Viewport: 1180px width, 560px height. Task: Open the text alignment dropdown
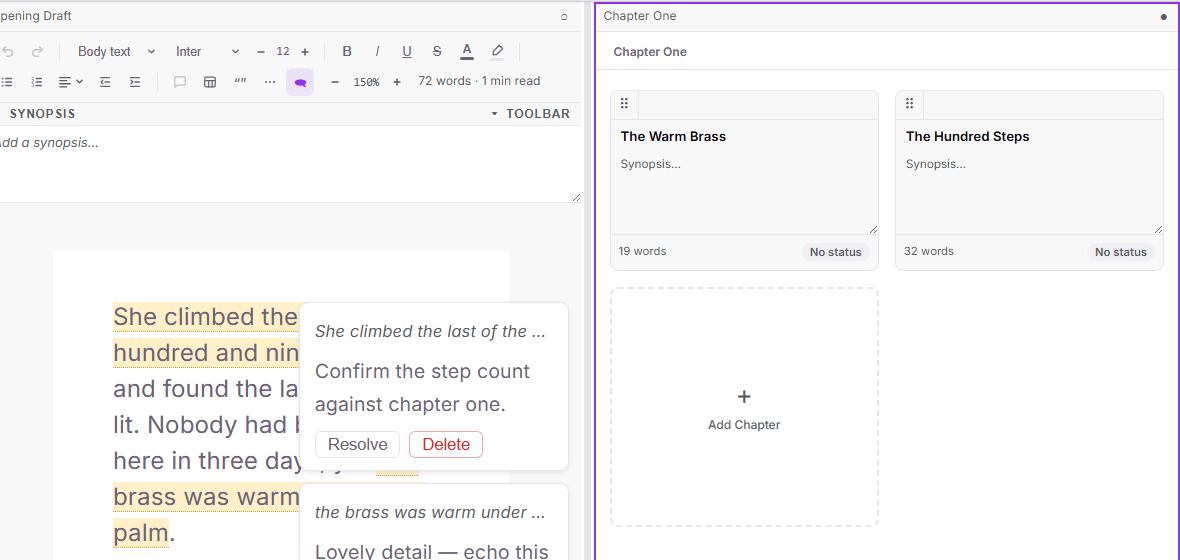(x=71, y=82)
